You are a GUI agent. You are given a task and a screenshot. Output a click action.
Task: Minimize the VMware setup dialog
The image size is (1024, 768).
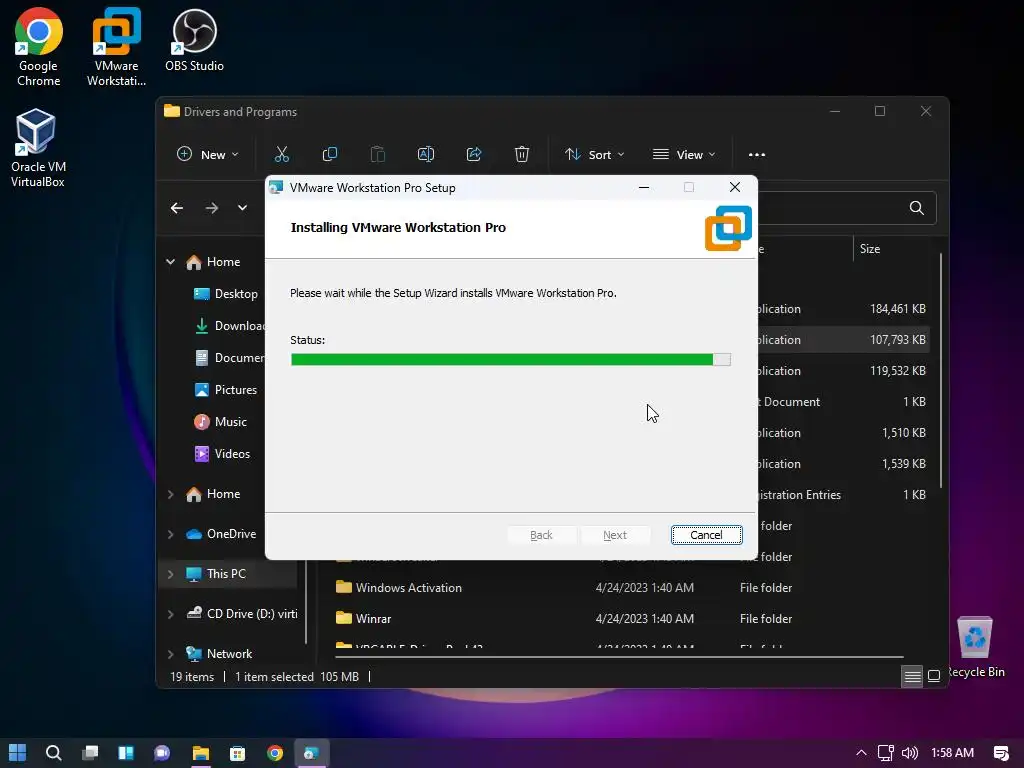click(644, 187)
